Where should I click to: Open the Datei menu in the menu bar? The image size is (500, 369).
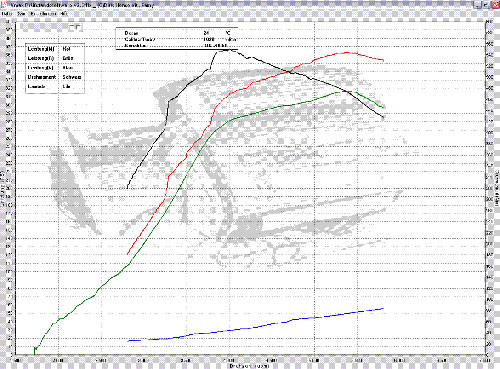(7, 14)
